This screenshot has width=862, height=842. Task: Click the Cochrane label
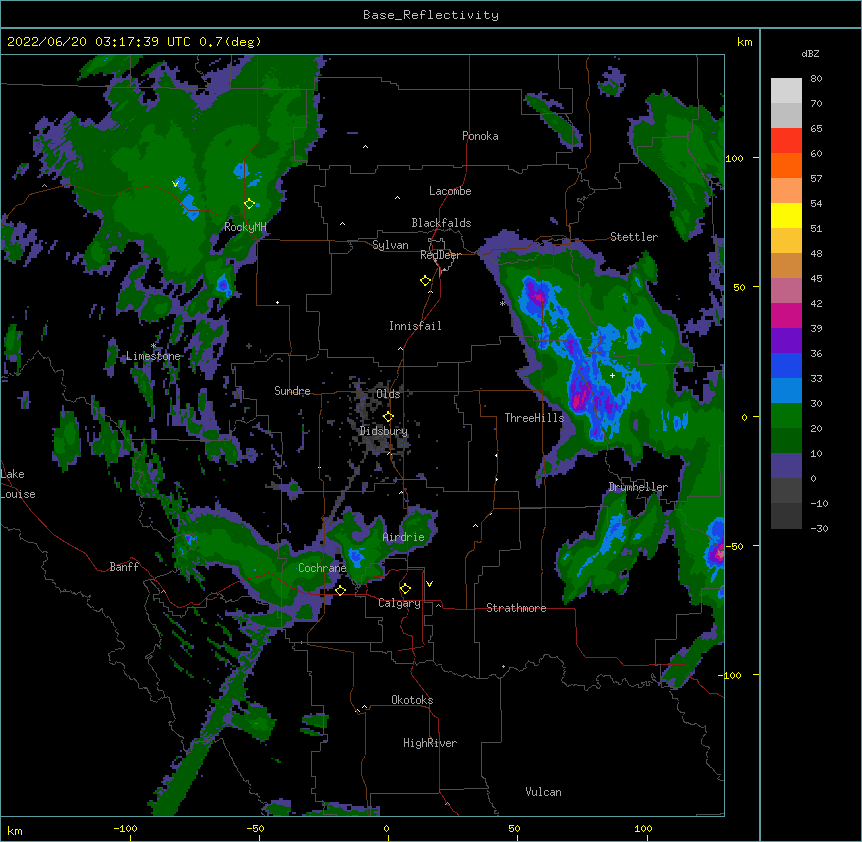[322, 568]
